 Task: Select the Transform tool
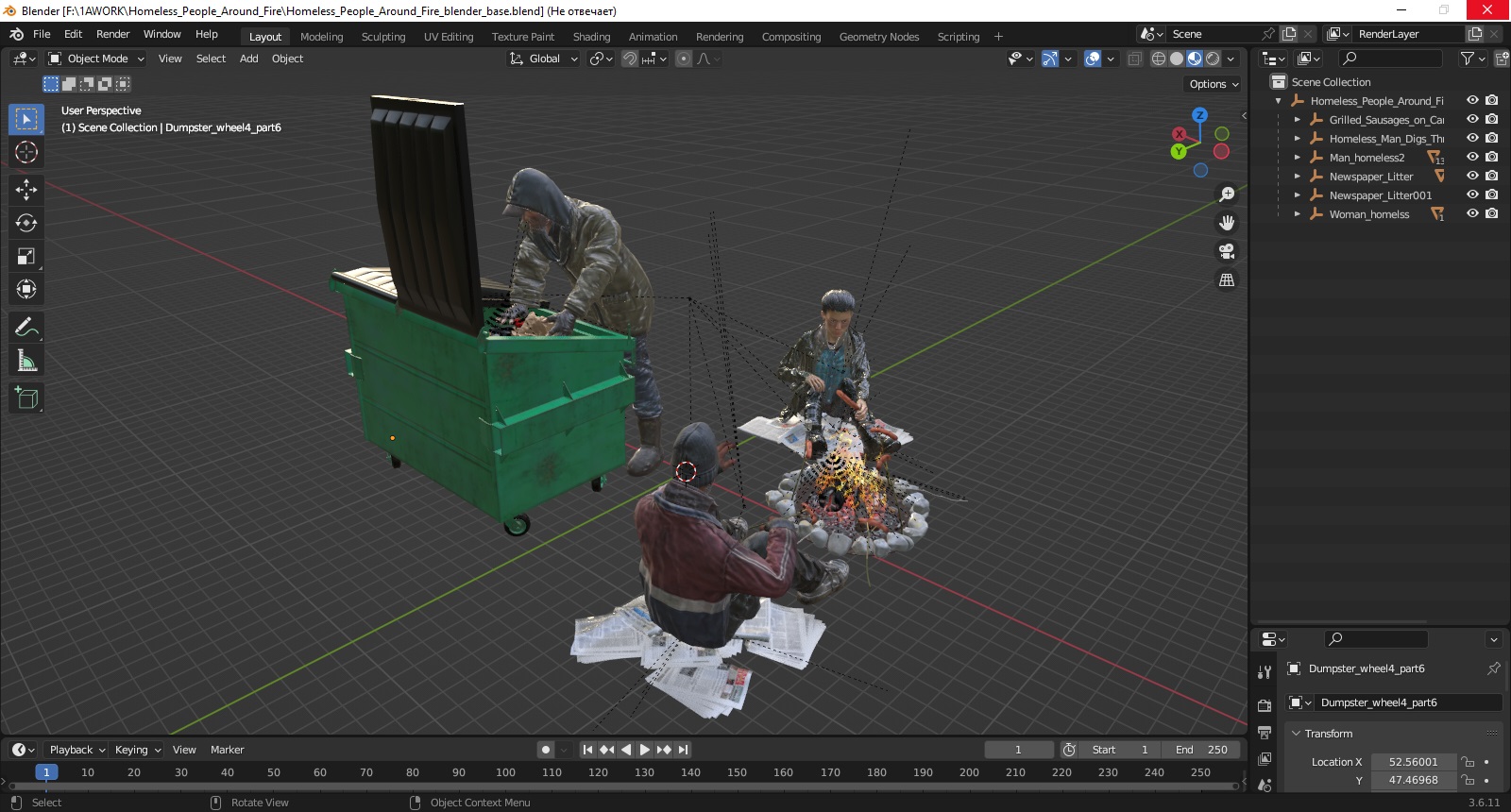click(x=26, y=289)
